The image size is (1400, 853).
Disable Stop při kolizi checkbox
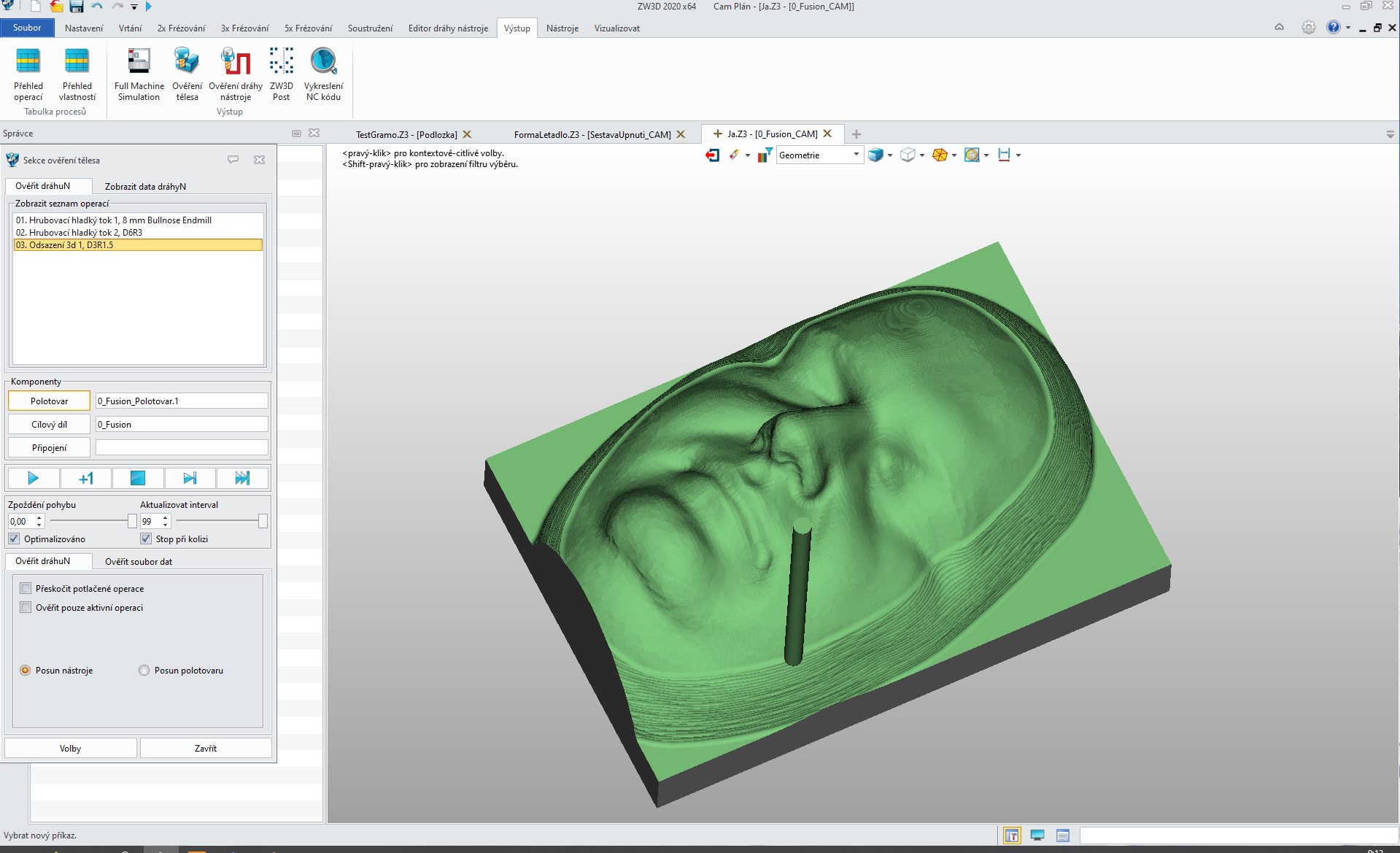point(146,539)
